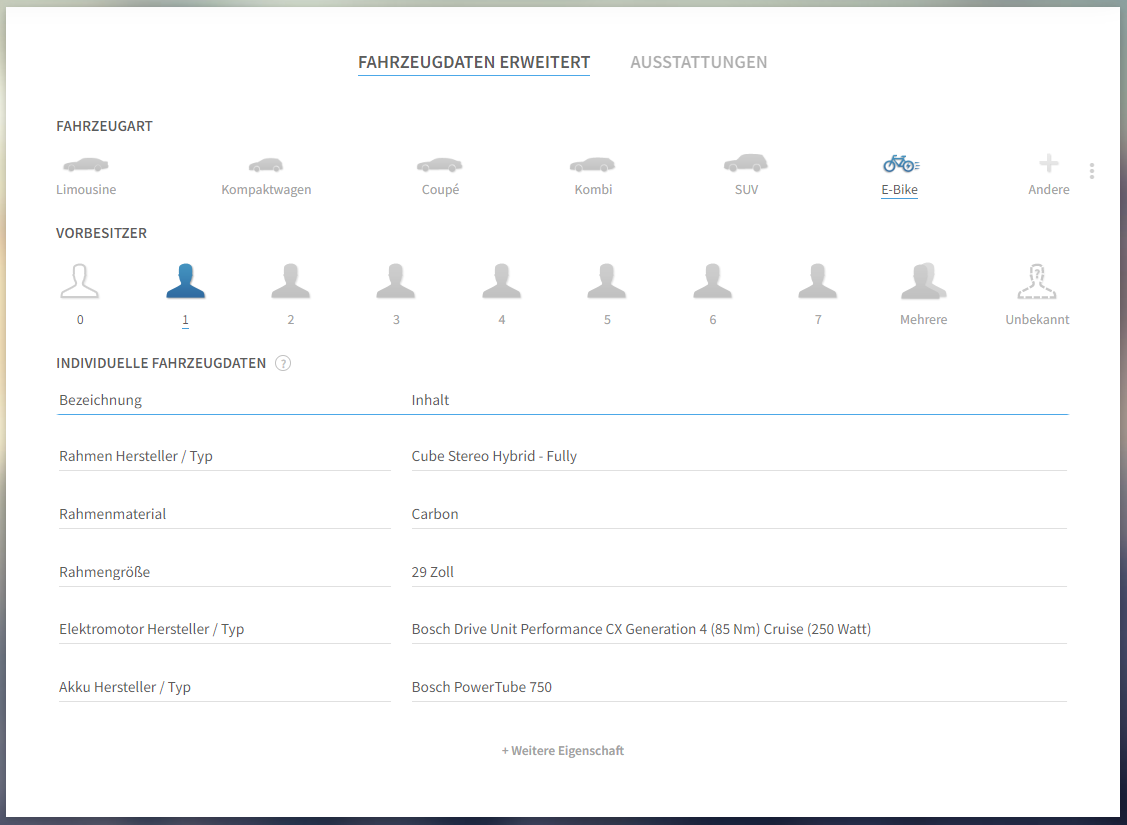Click the Inhalt column header
The image size is (1127, 825).
point(430,400)
